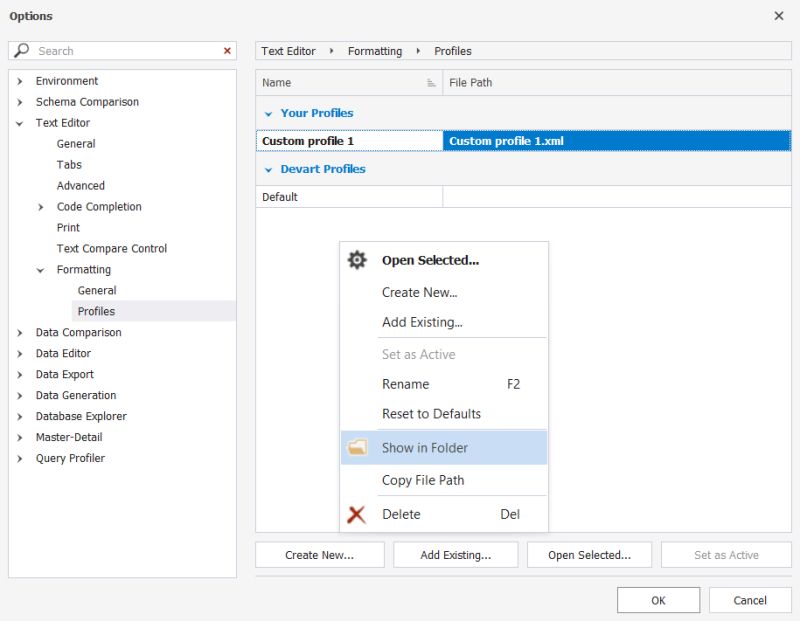Open the Print settings in the sidebar
This screenshot has width=800, height=621.
point(67,227)
